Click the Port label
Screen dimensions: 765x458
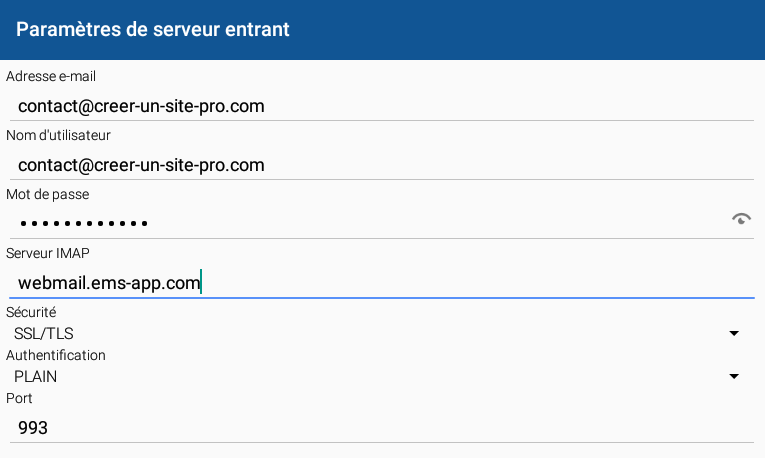[19, 398]
